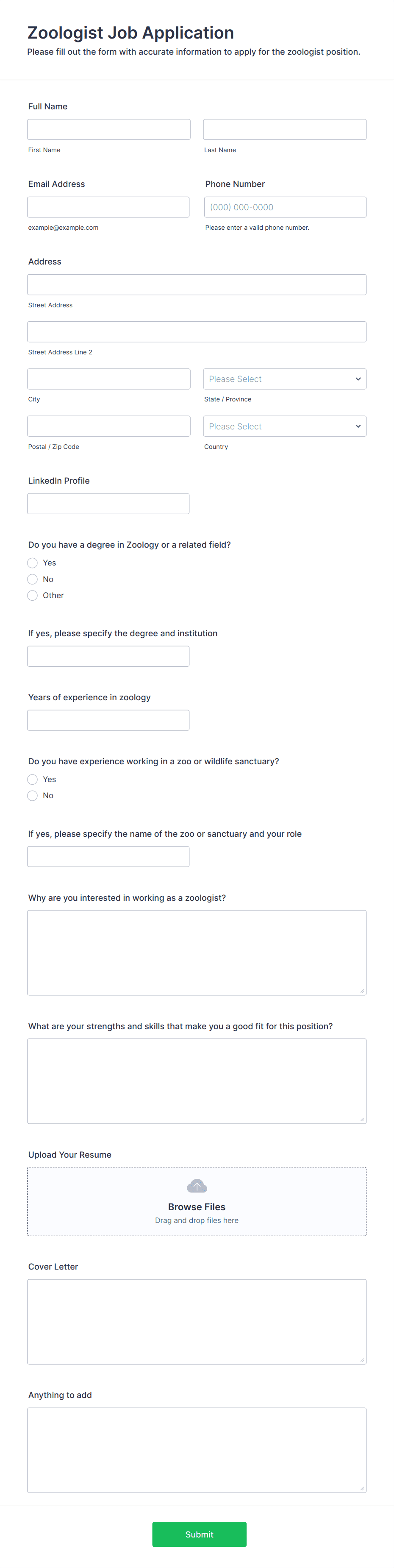The image size is (394, 1568).
Task: Click the LinkedIn Profile input field
Action: tap(108, 504)
